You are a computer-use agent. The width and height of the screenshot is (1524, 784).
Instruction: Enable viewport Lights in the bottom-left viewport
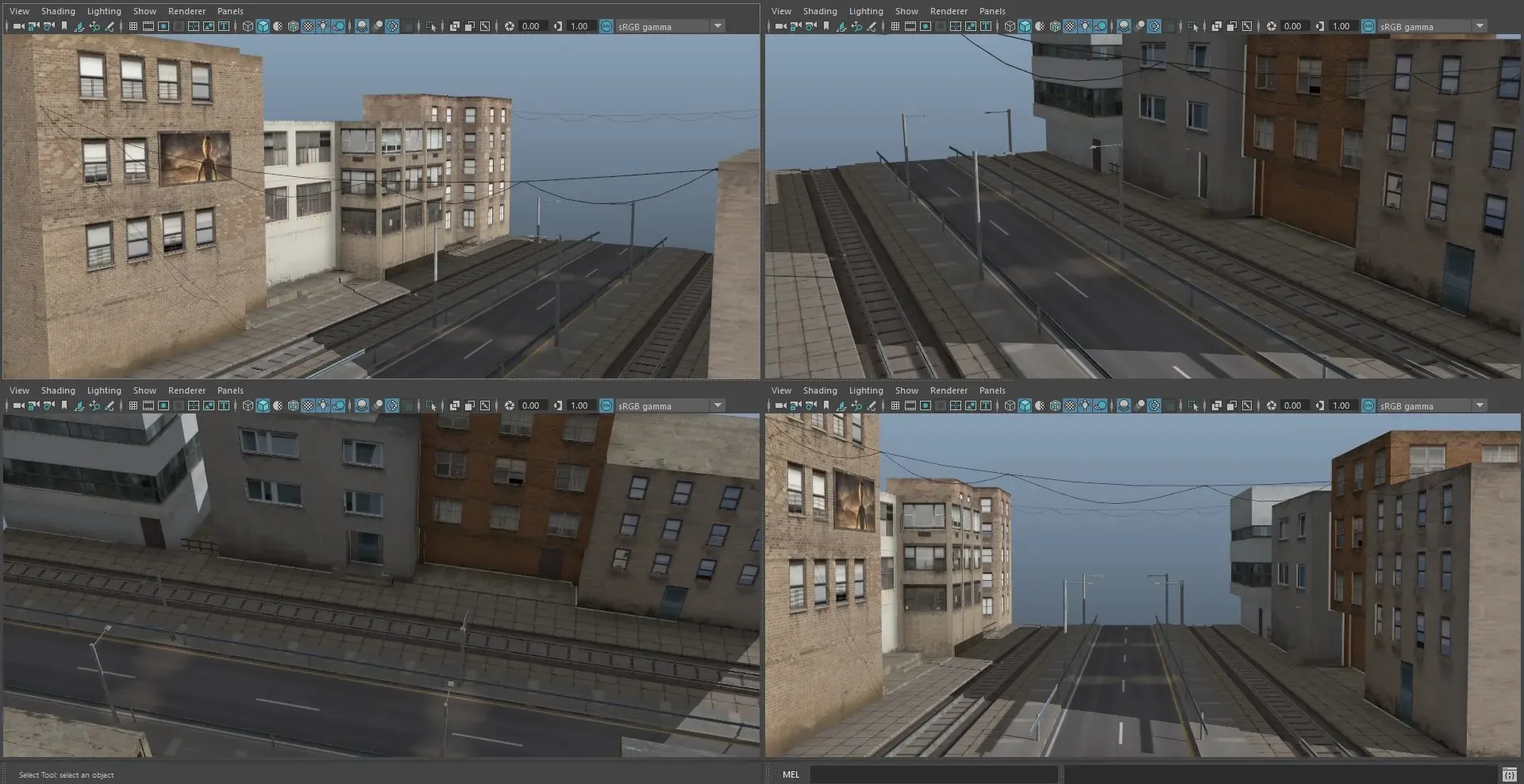coord(321,405)
